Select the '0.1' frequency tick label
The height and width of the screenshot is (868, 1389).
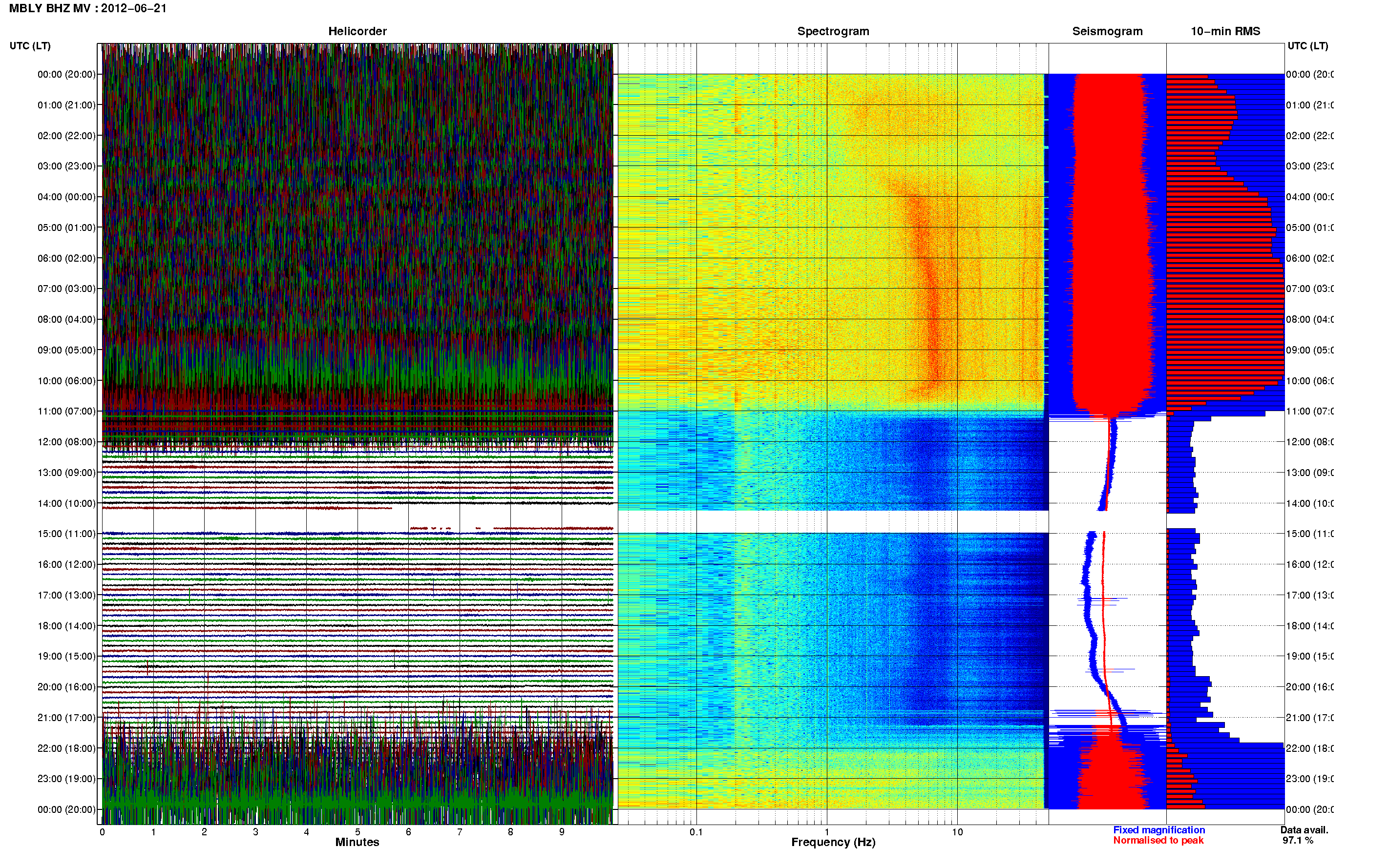696,832
